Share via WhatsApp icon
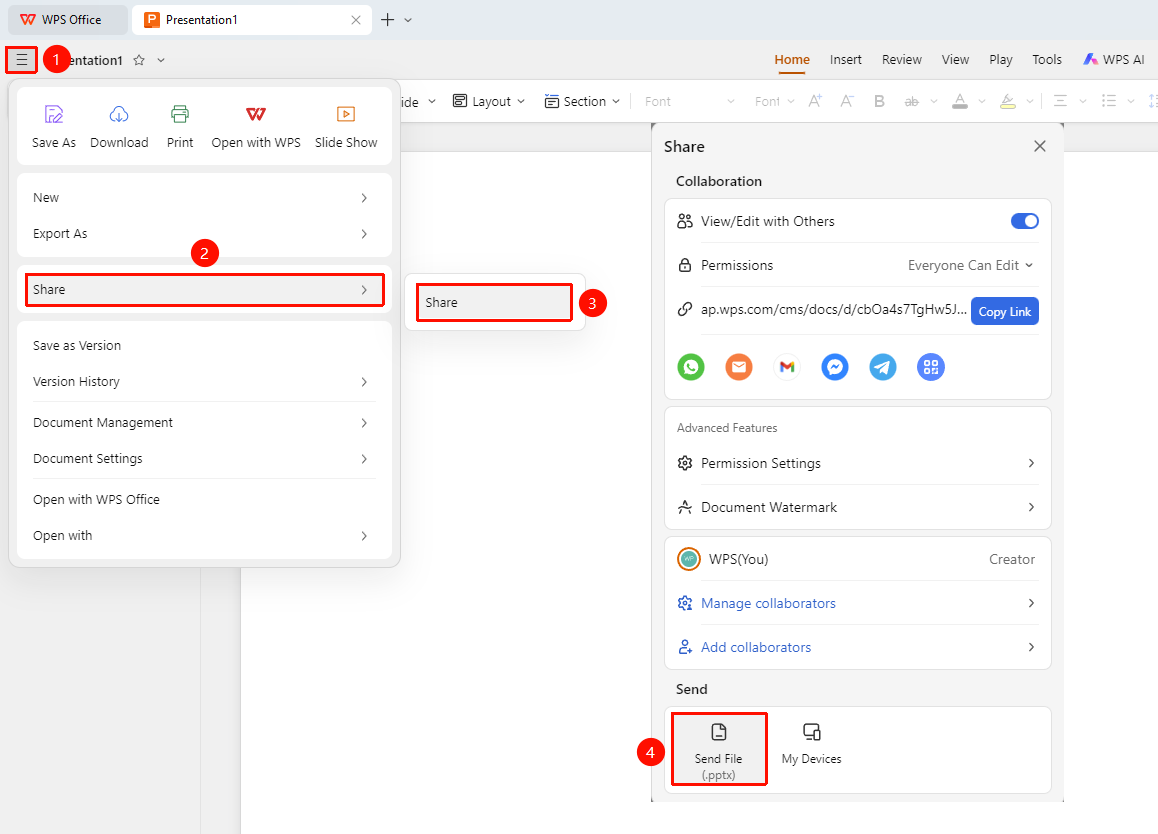The height and width of the screenshot is (834, 1158). click(691, 367)
